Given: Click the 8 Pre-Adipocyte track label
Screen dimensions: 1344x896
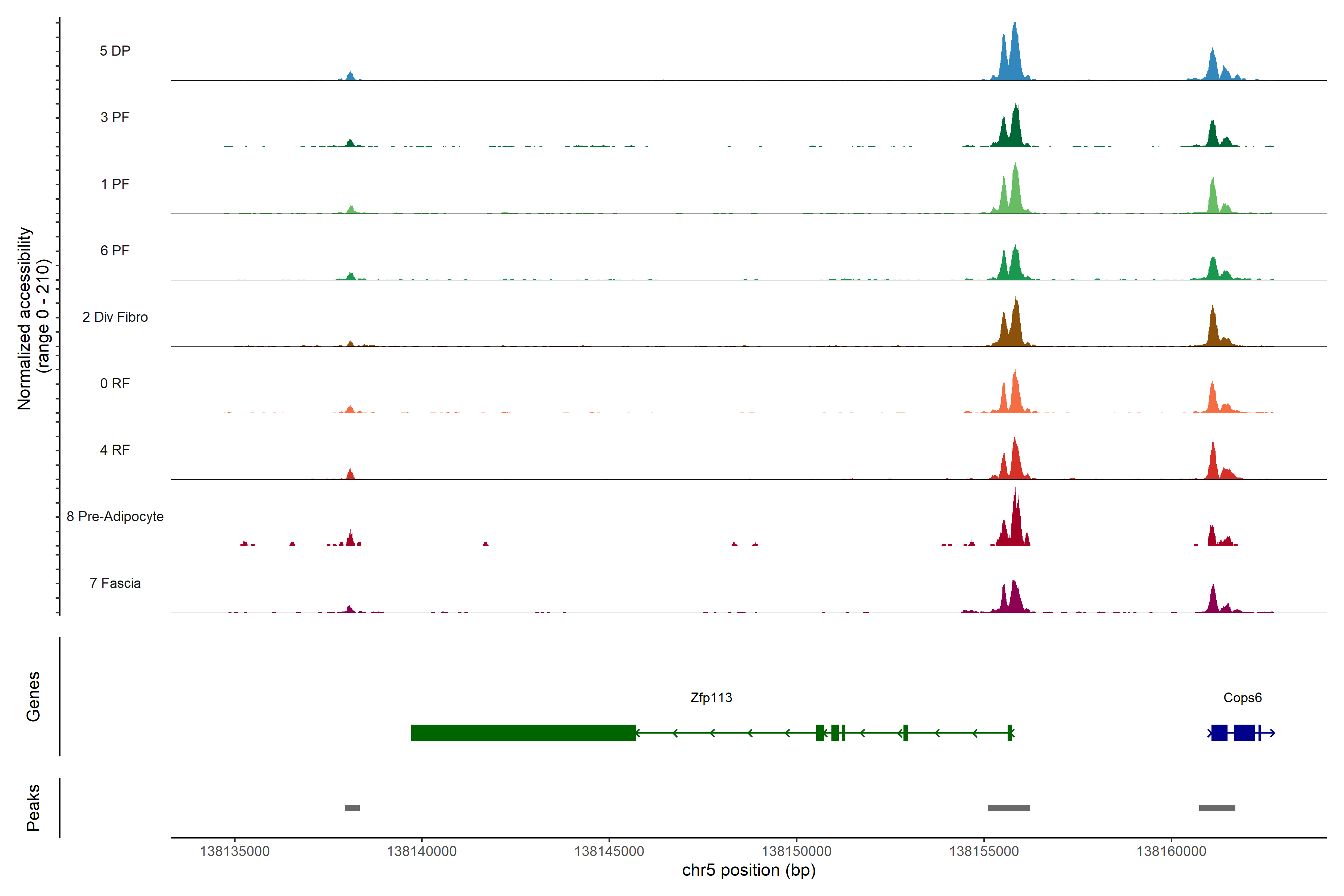Looking at the screenshot, I should coord(115,516).
